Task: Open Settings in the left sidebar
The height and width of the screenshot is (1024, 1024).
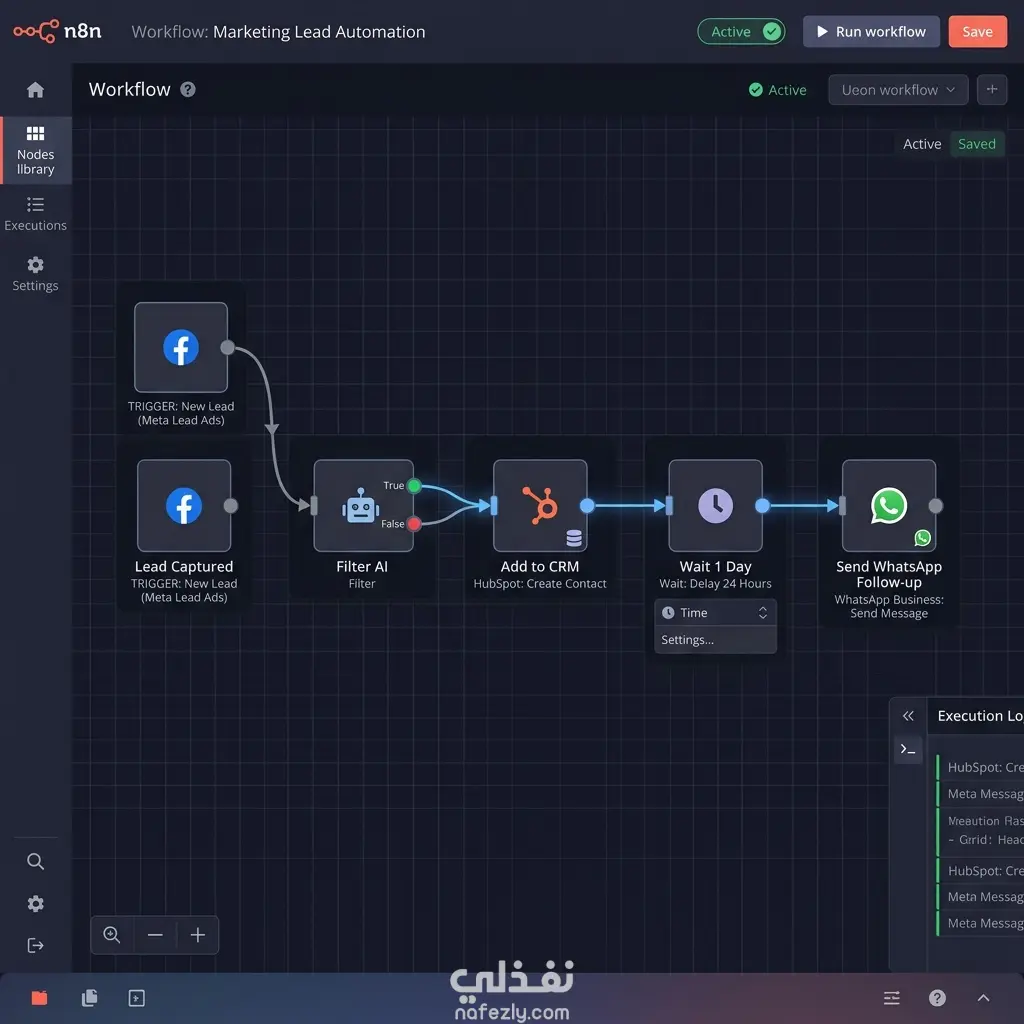Action: (35, 274)
